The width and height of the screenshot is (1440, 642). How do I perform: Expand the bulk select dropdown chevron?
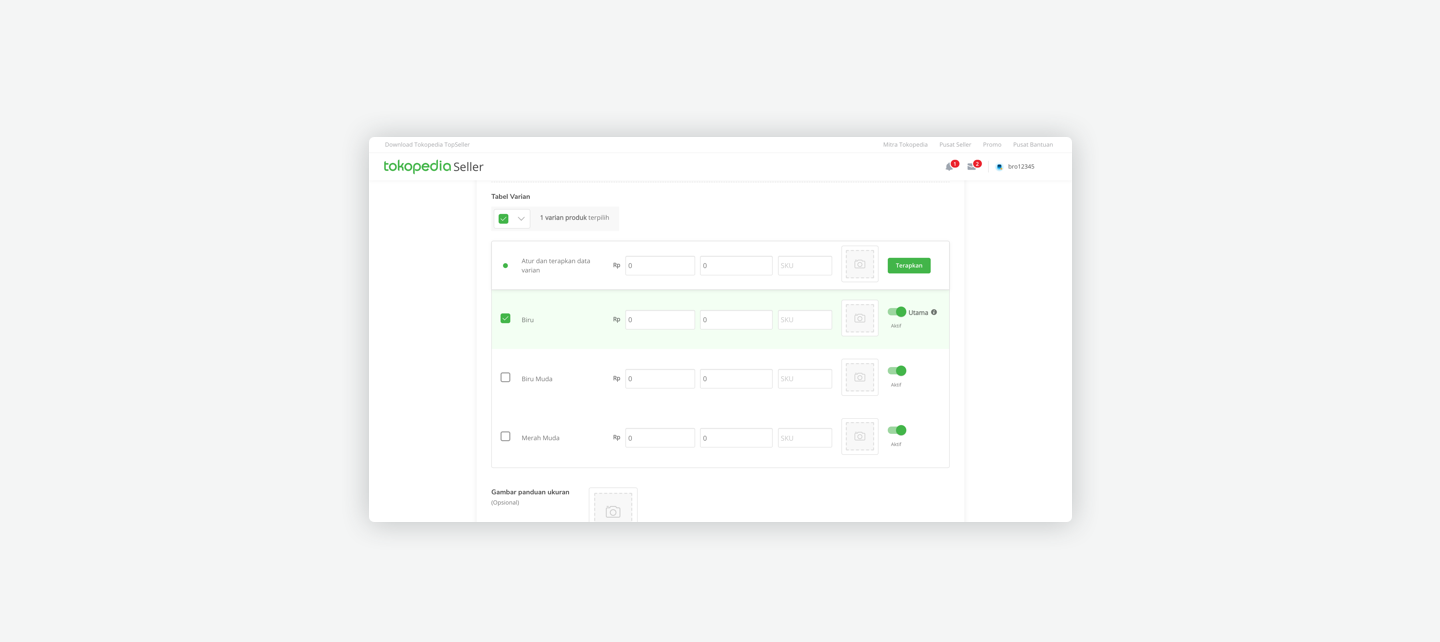click(521, 219)
